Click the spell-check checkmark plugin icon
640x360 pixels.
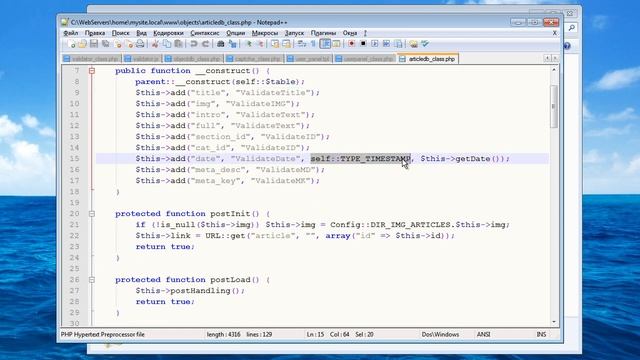[x=425, y=44]
